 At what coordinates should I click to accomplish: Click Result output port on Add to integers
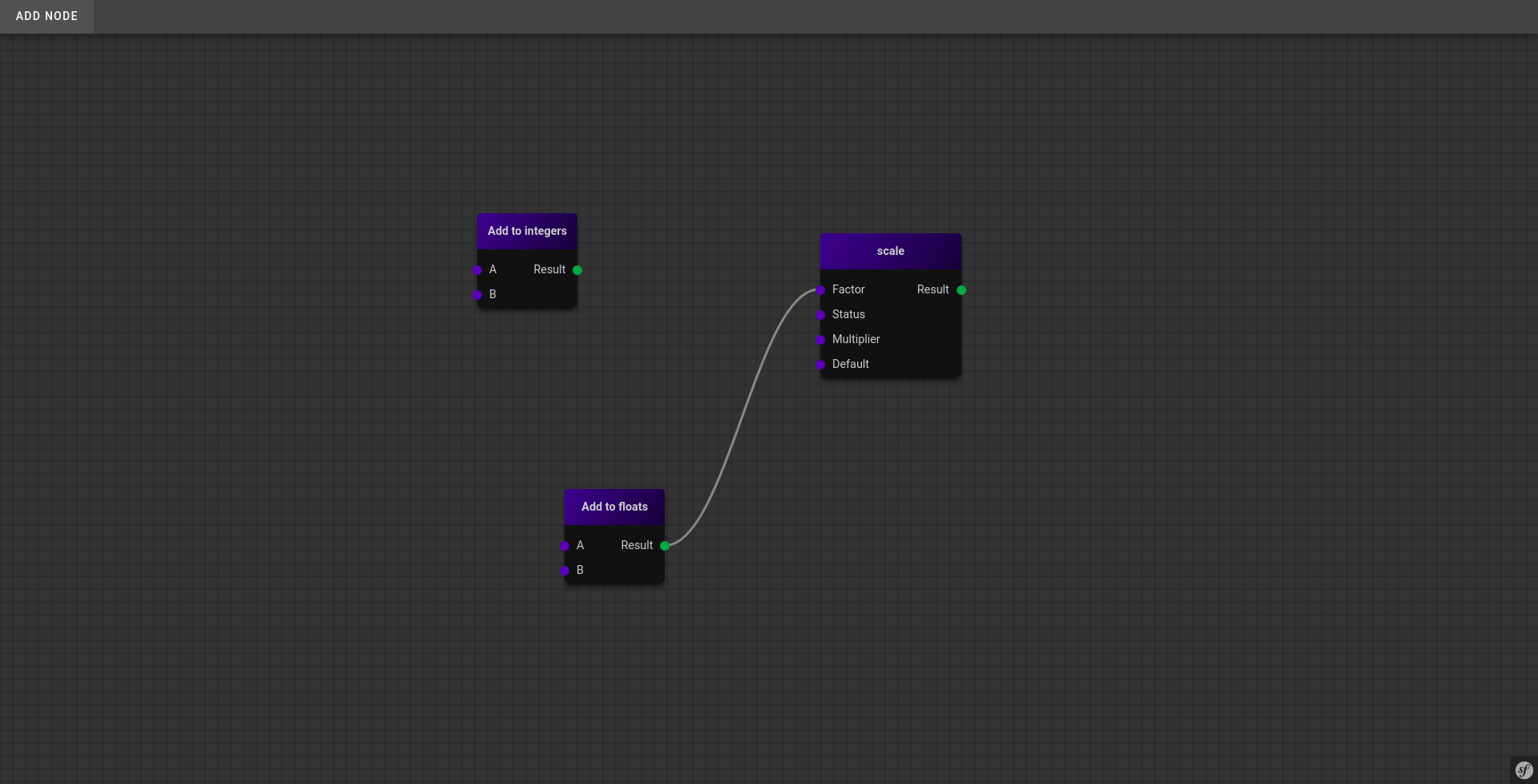point(577,270)
